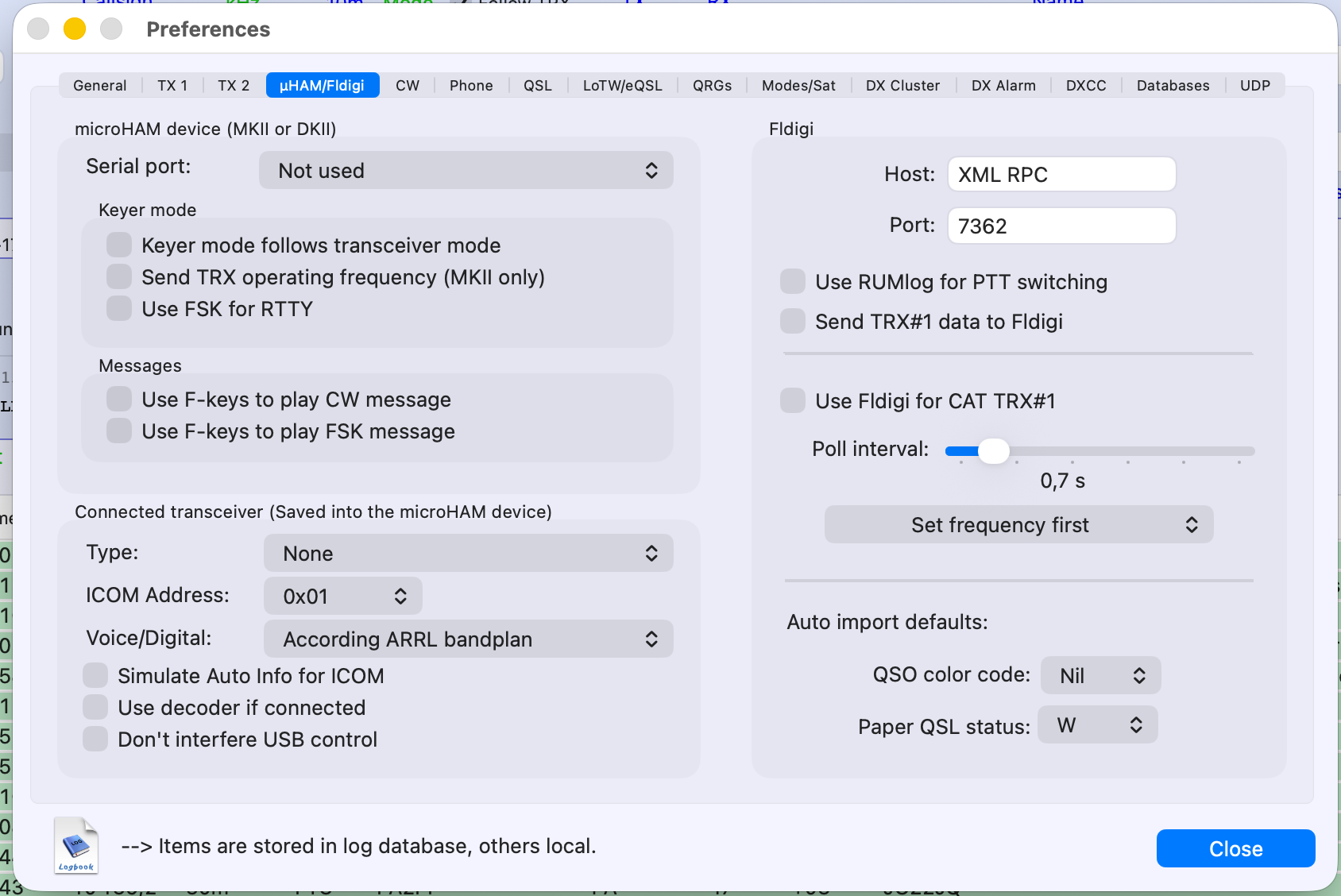
Task: Select the CW preferences tab
Action: click(x=408, y=86)
